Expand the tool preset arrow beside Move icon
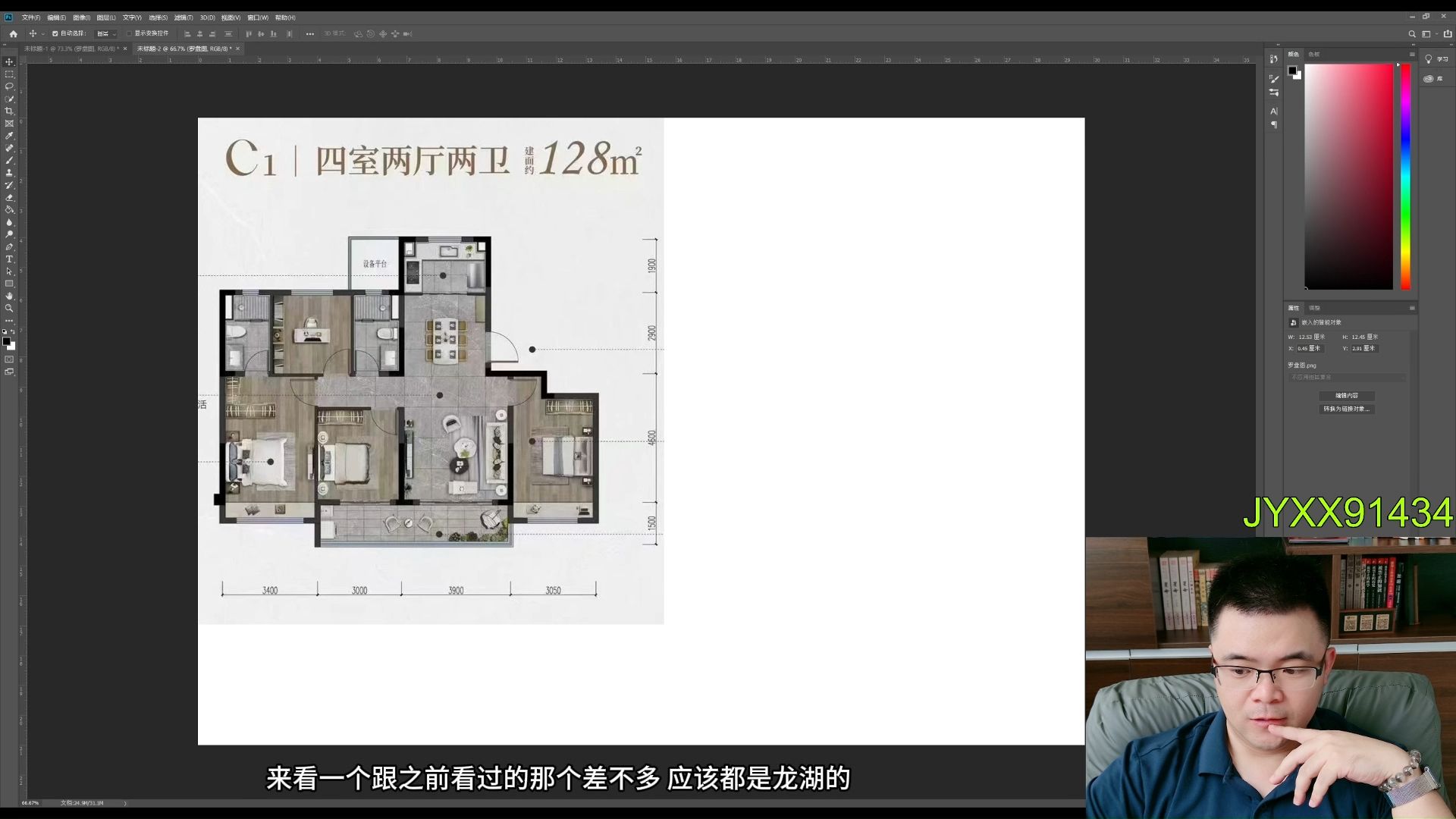1456x819 pixels. tap(43, 34)
